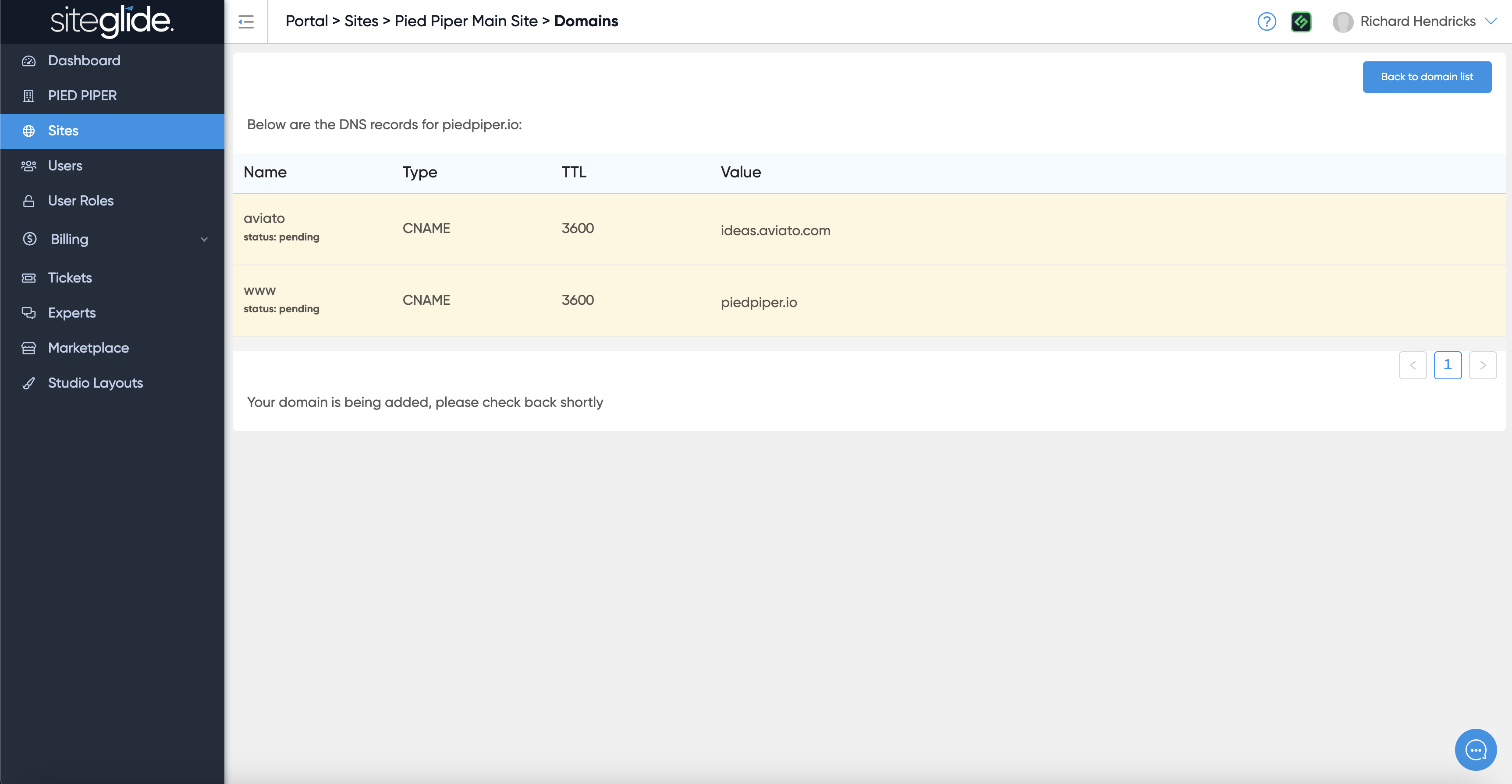The height and width of the screenshot is (784, 1512).
Task: Open the help question mark icon
Action: tap(1266, 22)
